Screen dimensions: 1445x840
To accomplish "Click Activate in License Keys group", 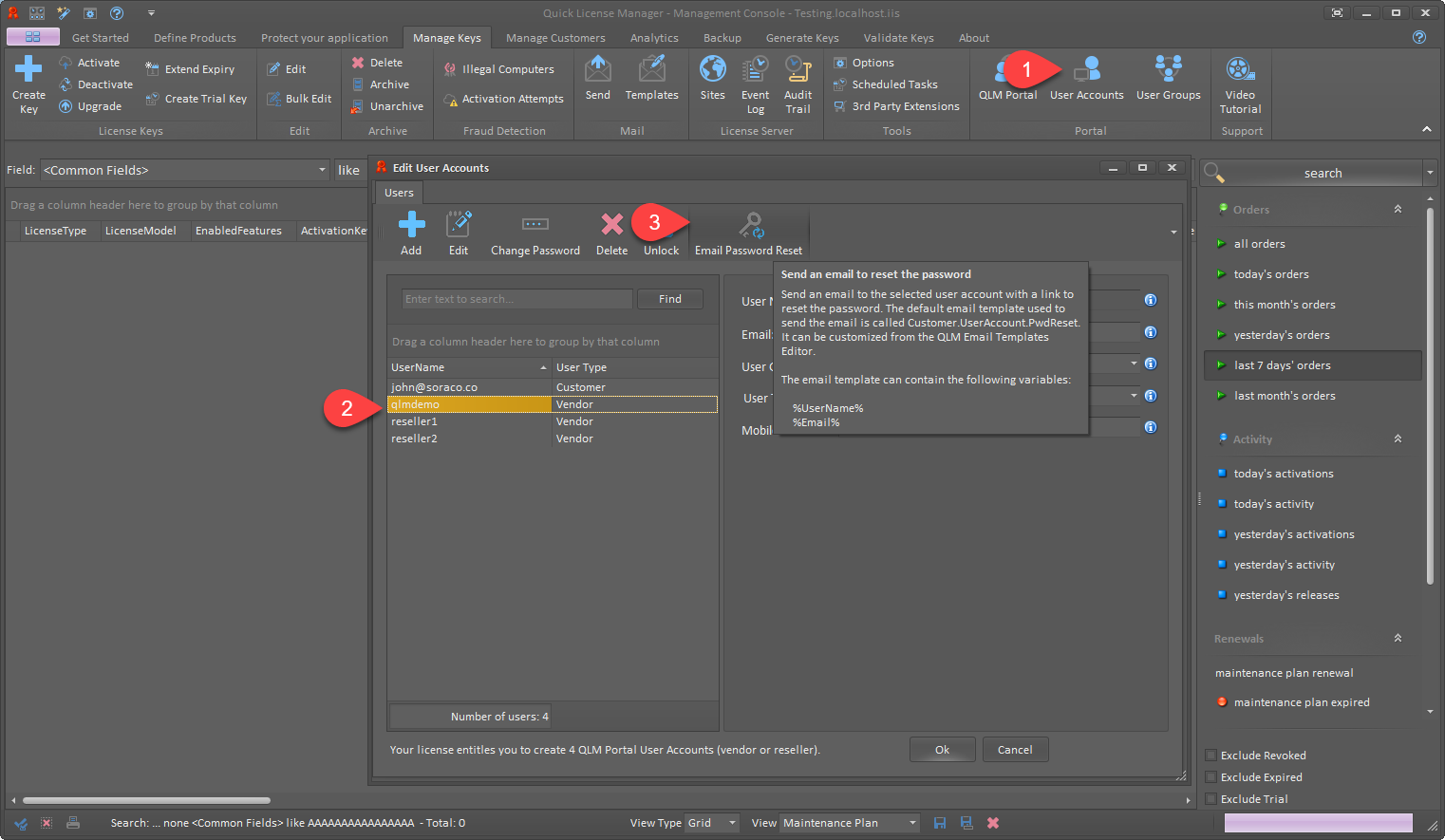I will pyautogui.click(x=89, y=63).
